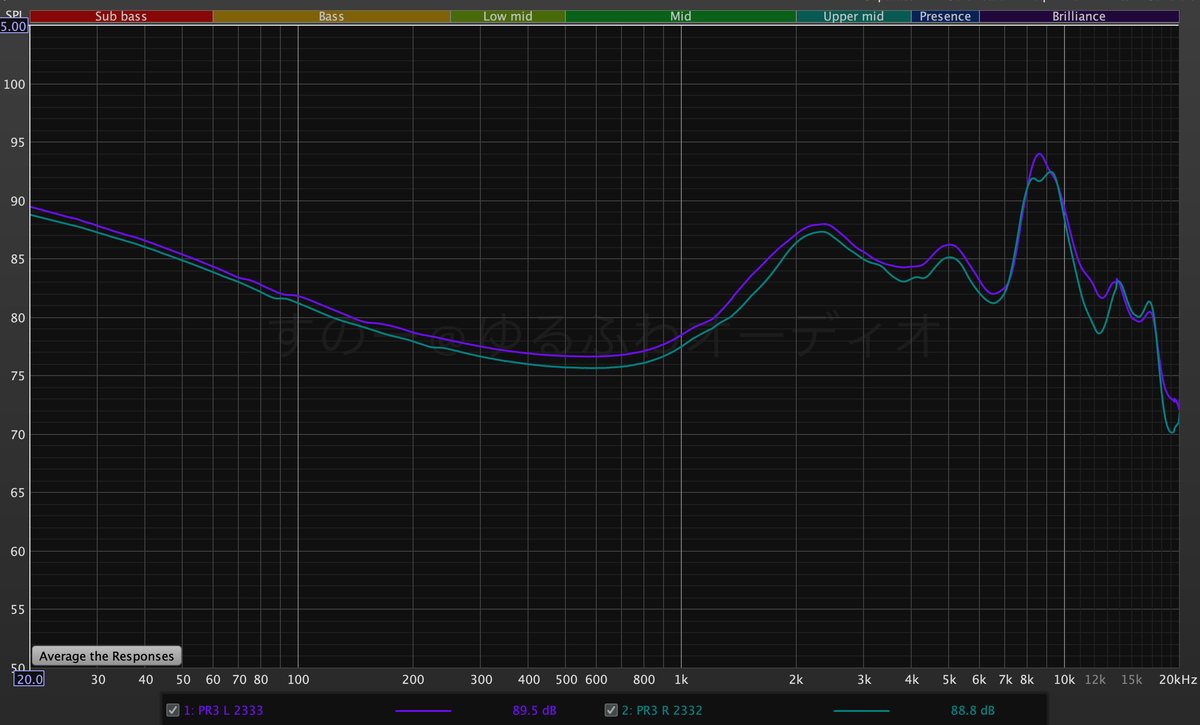Uncheck the PR3 R 2332 trace checkbox
The image size is (1200, 725).
[x=612, y=710]
